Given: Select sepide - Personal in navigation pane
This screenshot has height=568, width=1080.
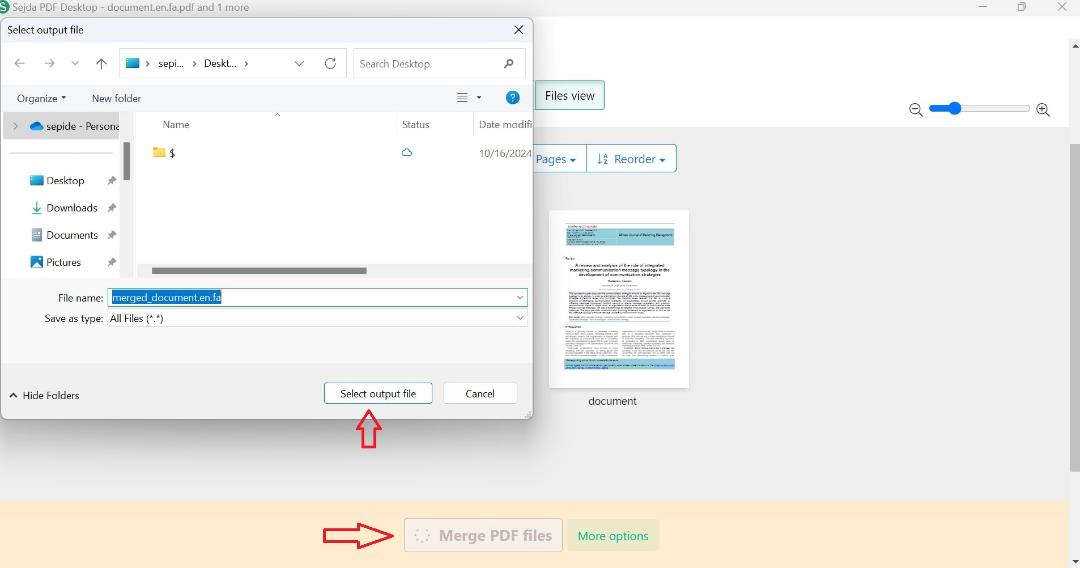Looking at the screenshot, I should coord(74,126).
